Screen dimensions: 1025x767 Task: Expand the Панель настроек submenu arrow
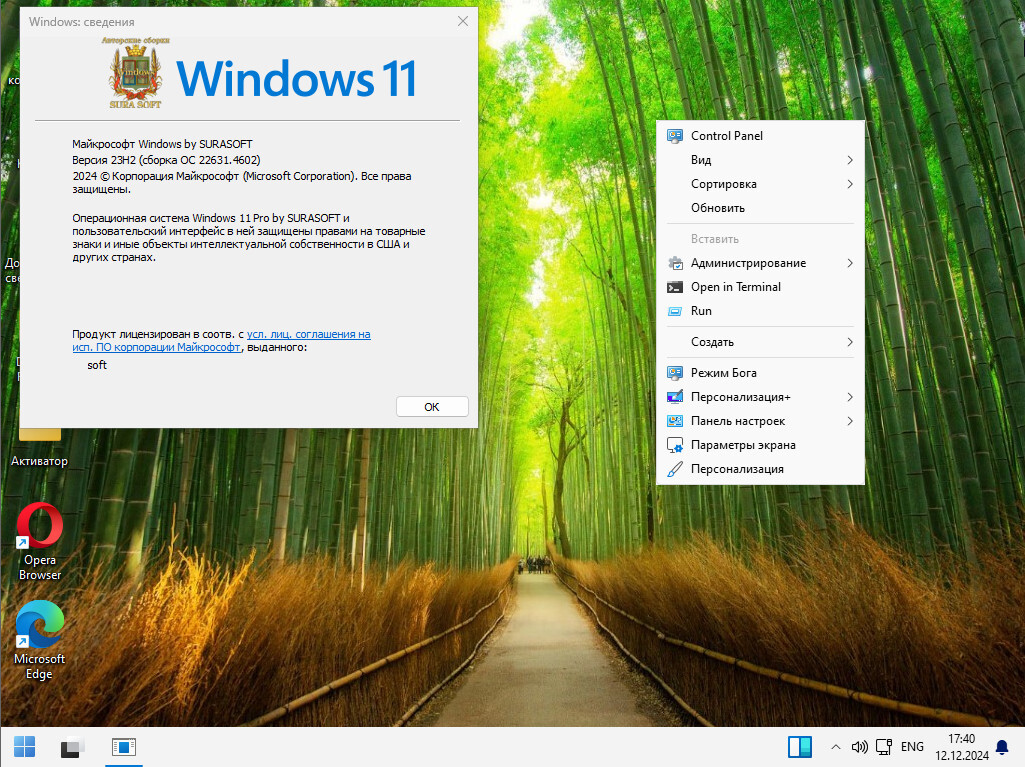click(850, 421)
